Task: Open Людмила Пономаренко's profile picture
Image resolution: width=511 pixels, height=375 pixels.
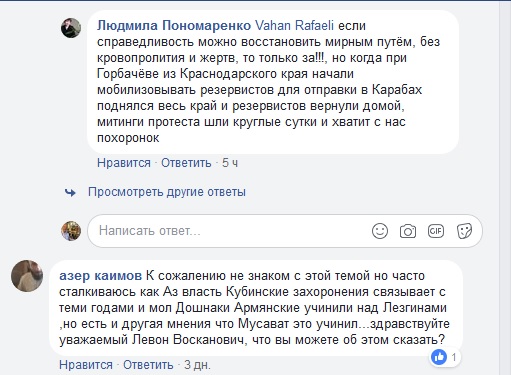Action: pos(71,28)
